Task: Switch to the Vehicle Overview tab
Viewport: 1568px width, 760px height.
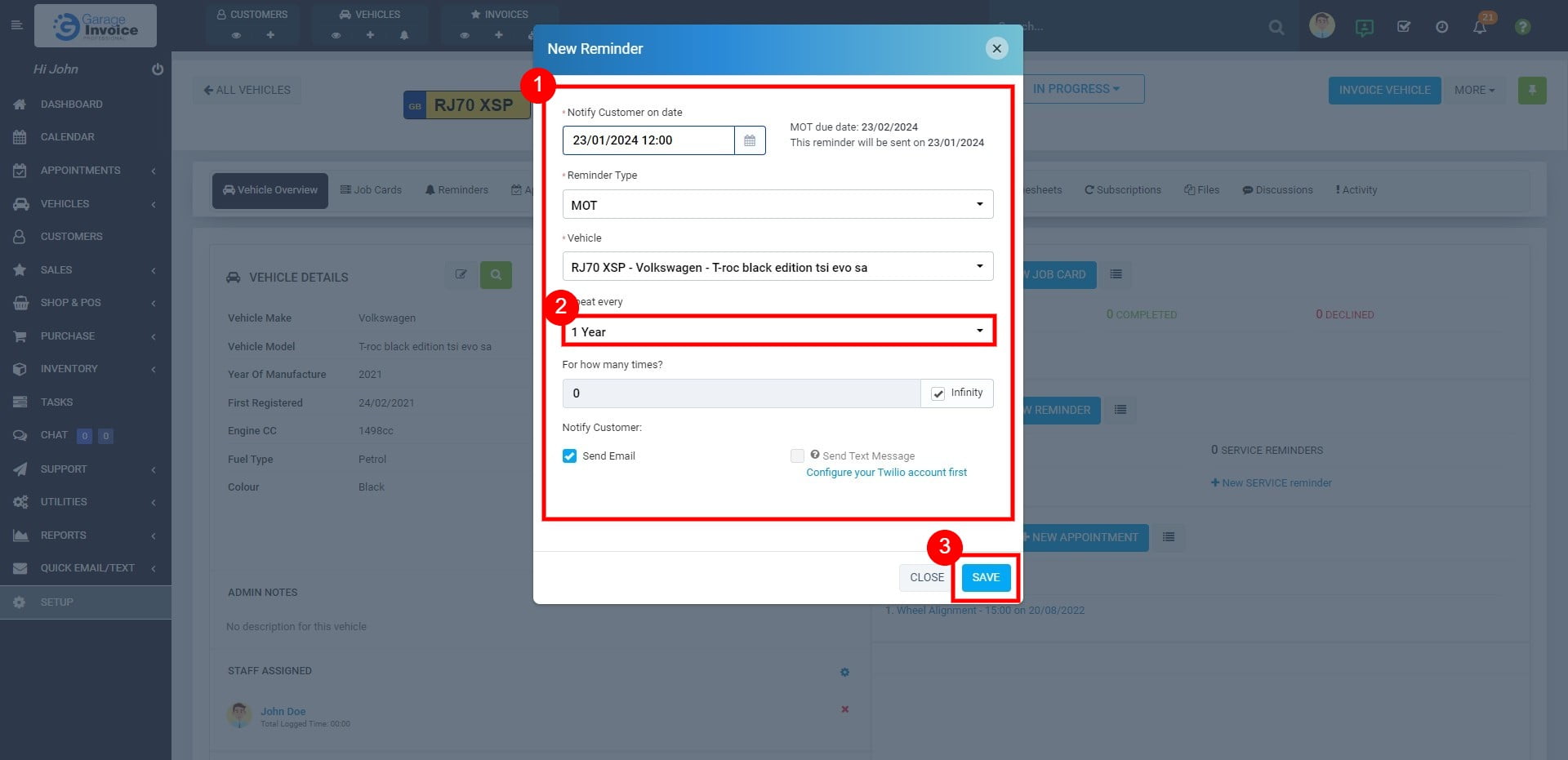Action: pyautogui.click(x=269, y=189)
